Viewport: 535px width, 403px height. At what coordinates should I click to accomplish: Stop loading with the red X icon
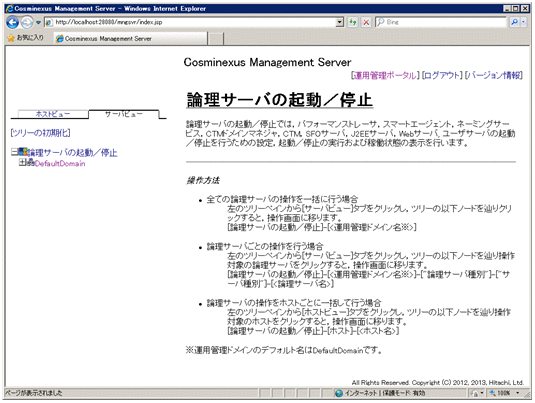(366, 22)
